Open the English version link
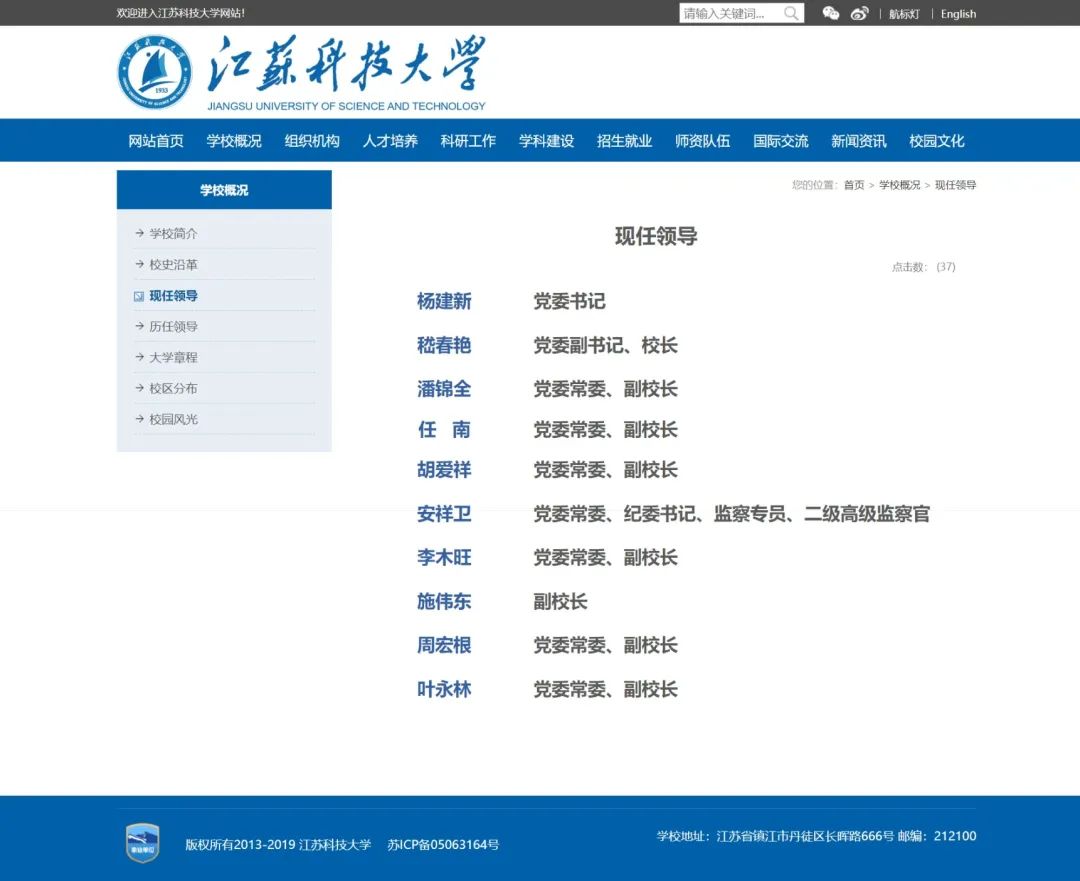Viewport: 1080px width, 881px height. click(x=958, y=13)
